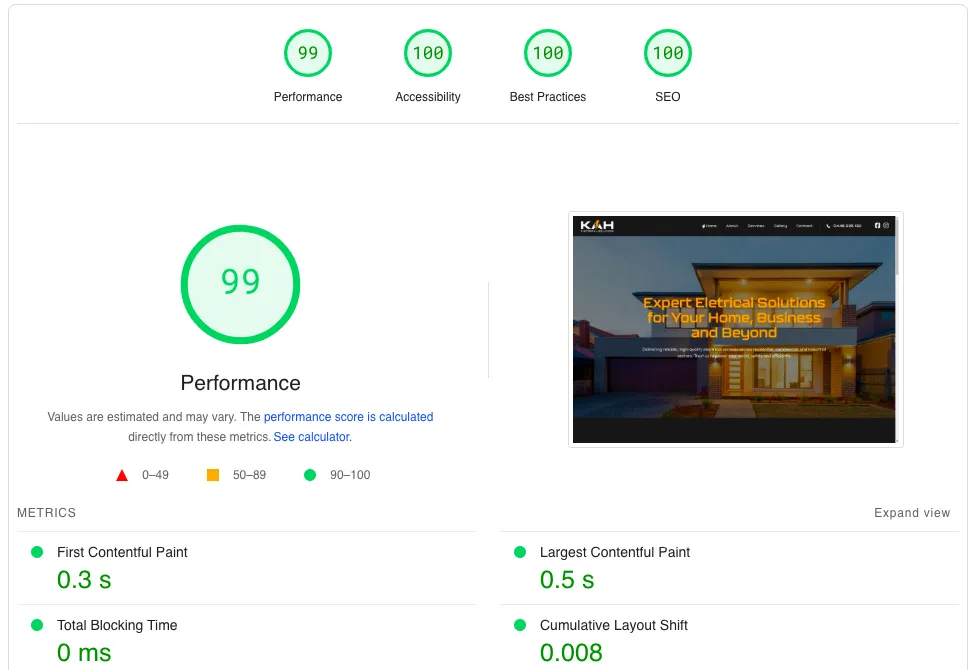Click green dot beside First Contentful Paint

coord(37,552)
